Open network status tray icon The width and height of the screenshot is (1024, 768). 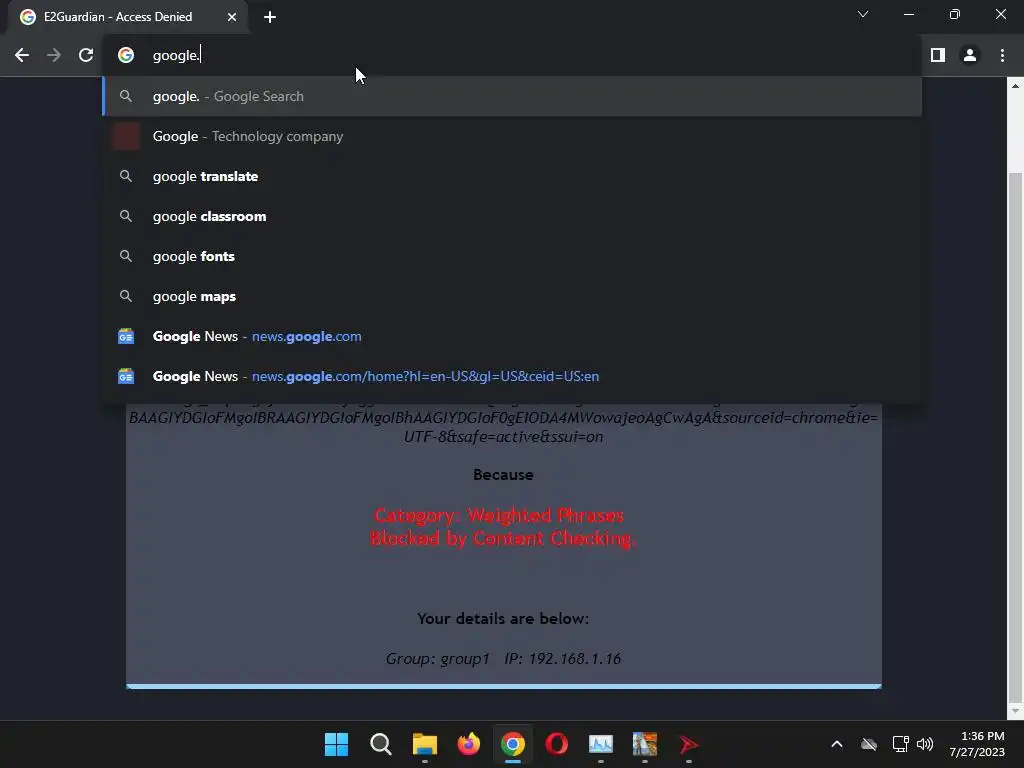click(x=901, y=744)
